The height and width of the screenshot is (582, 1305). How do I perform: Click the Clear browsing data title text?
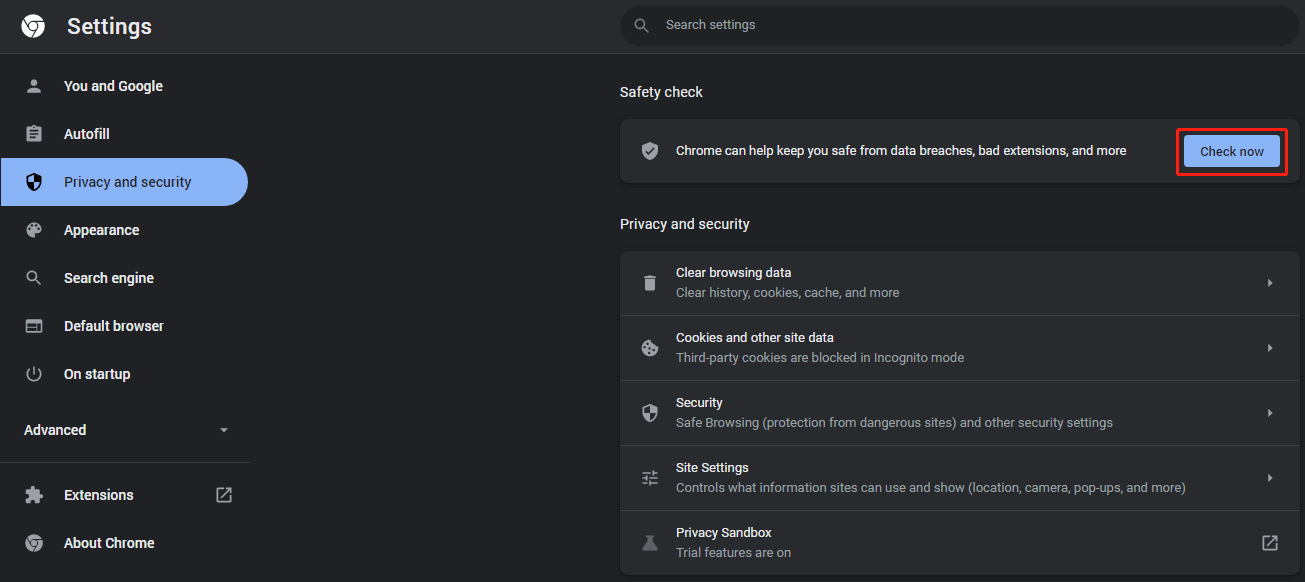coord(734,273)
